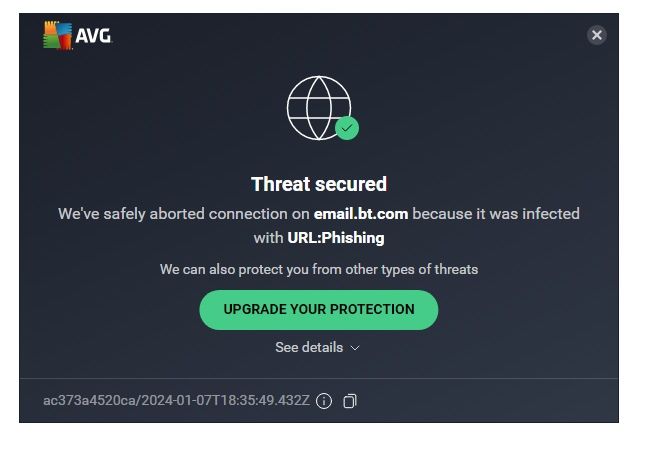Click the green checkmark badge
Screen dimensions: 656x458
(x=347, y=128)
